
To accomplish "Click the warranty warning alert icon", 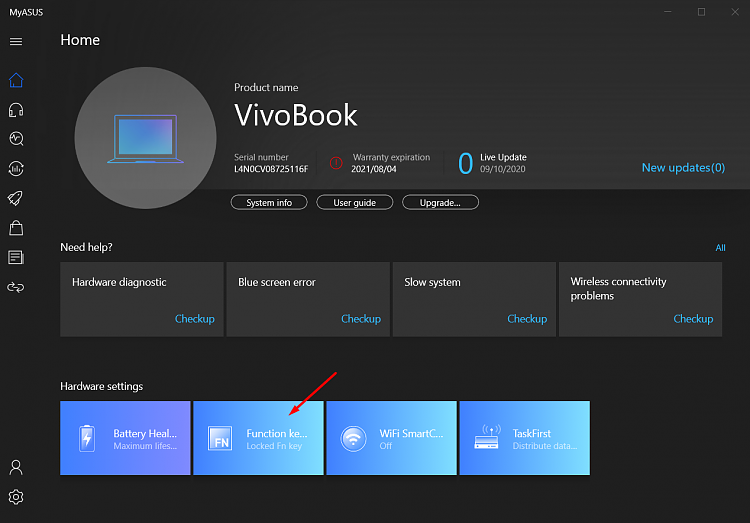I will (336, 163).
